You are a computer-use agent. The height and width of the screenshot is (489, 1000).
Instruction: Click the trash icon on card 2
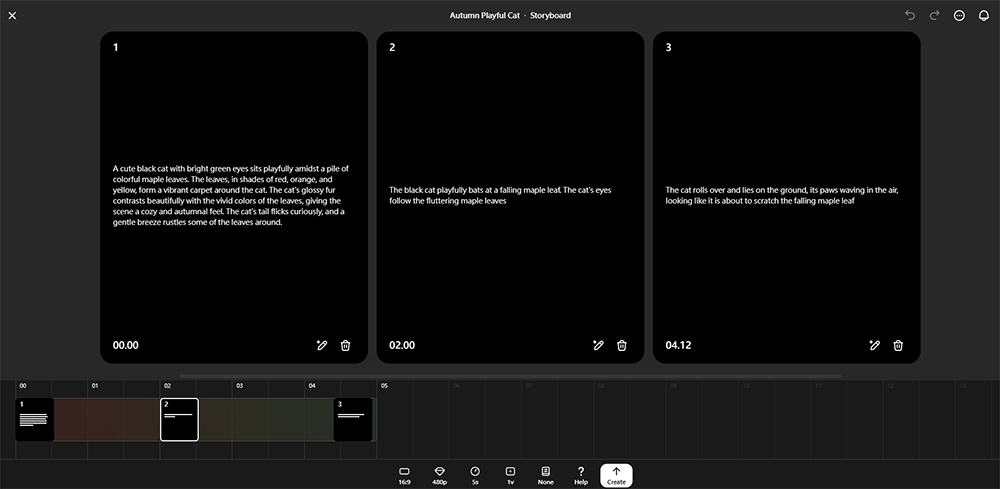tap(622, 345)
